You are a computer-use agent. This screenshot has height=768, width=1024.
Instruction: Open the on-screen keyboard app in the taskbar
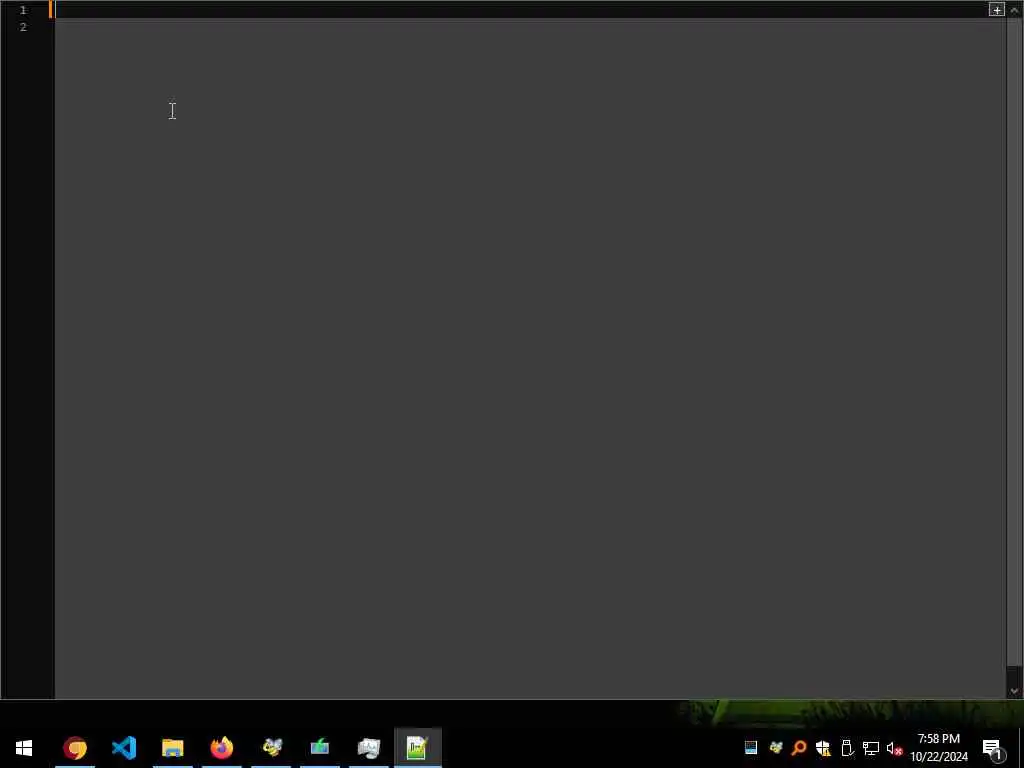coord(320,748)
